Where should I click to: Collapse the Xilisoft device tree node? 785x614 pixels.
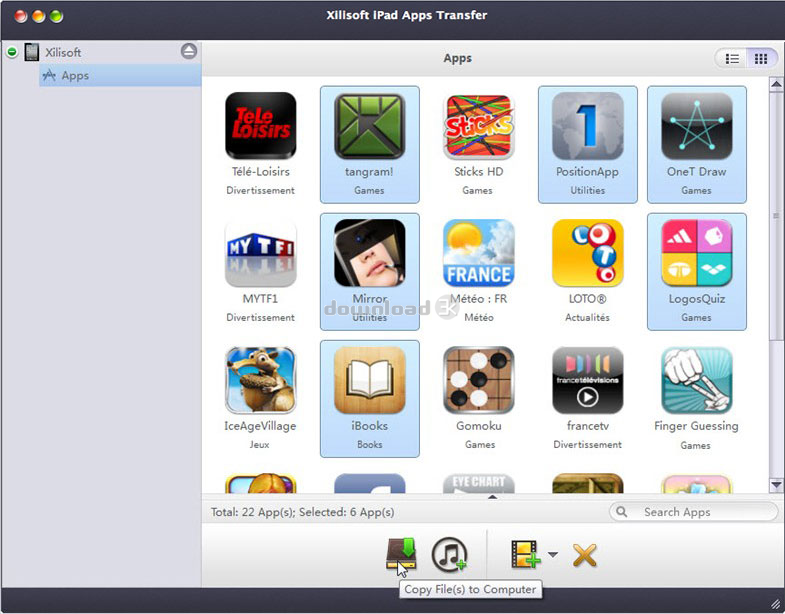pos(12,52)
